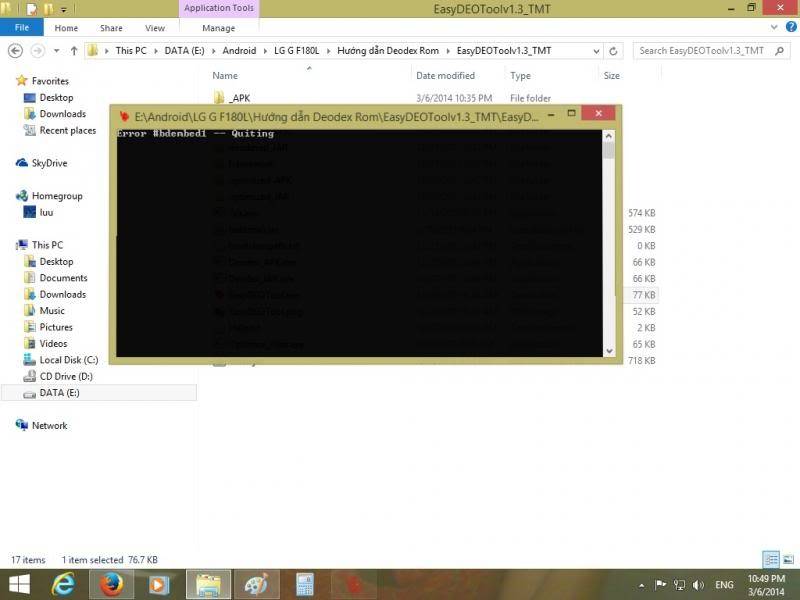
Task: Click the Forward navigation arrow
Action: pyautogui.click(x=37, y=51)
